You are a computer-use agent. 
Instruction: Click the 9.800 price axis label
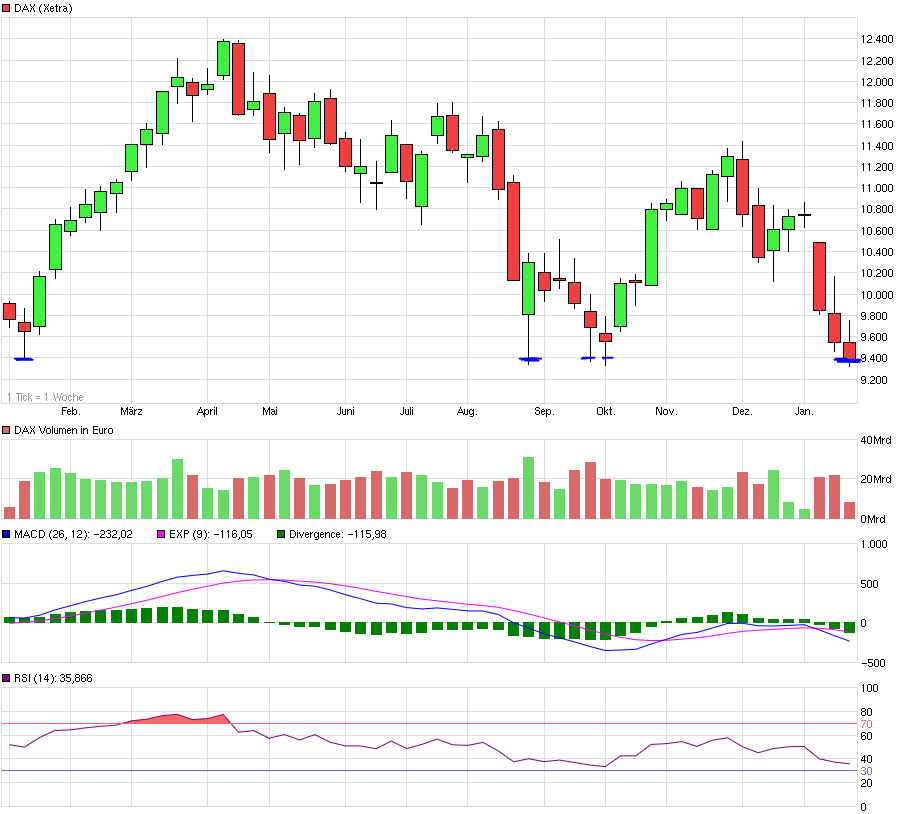[x=874, y=316]
